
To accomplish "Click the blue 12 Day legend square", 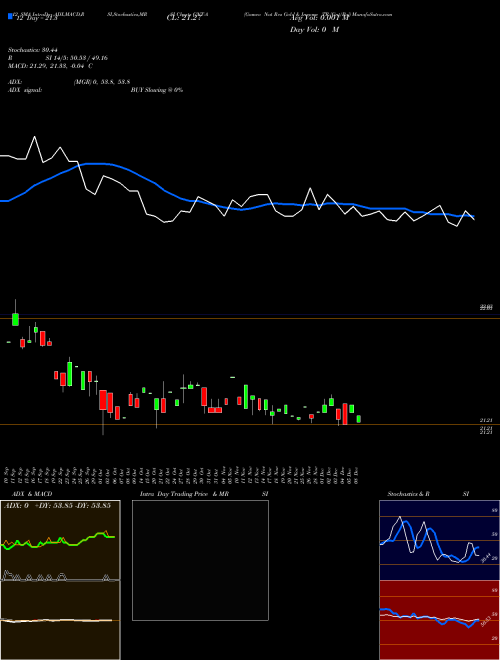I will click(10, 16).
